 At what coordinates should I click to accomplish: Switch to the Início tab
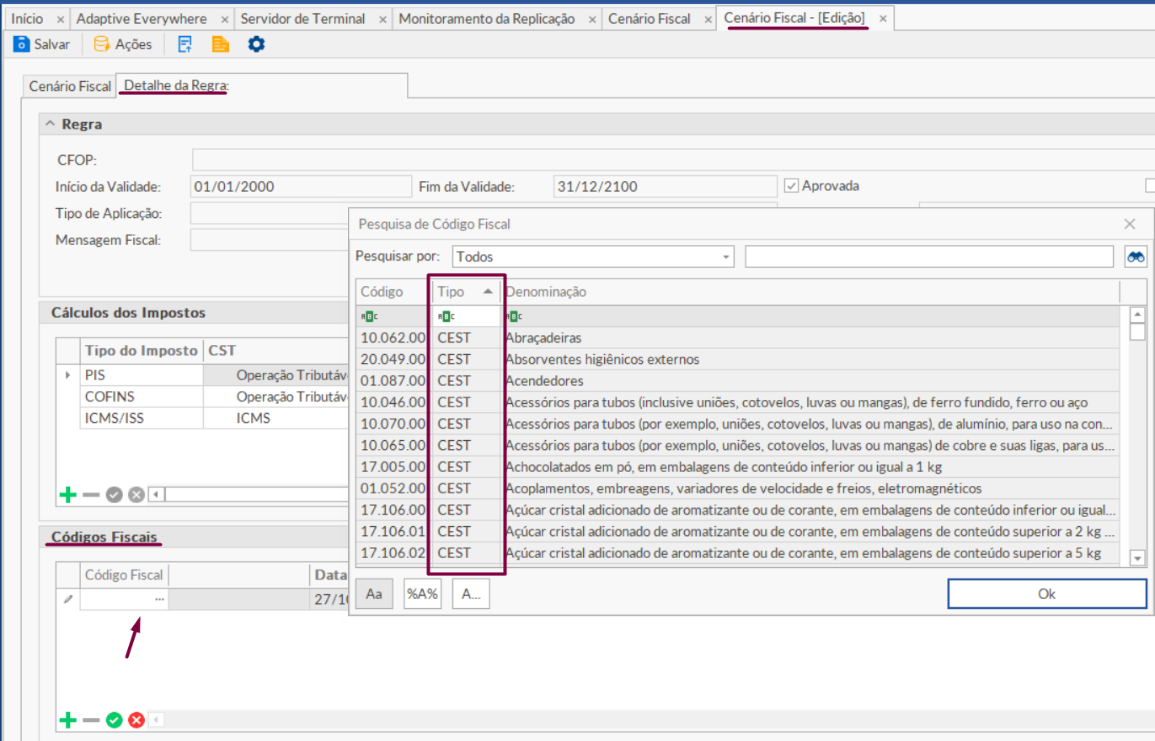(x=27, y=18)
